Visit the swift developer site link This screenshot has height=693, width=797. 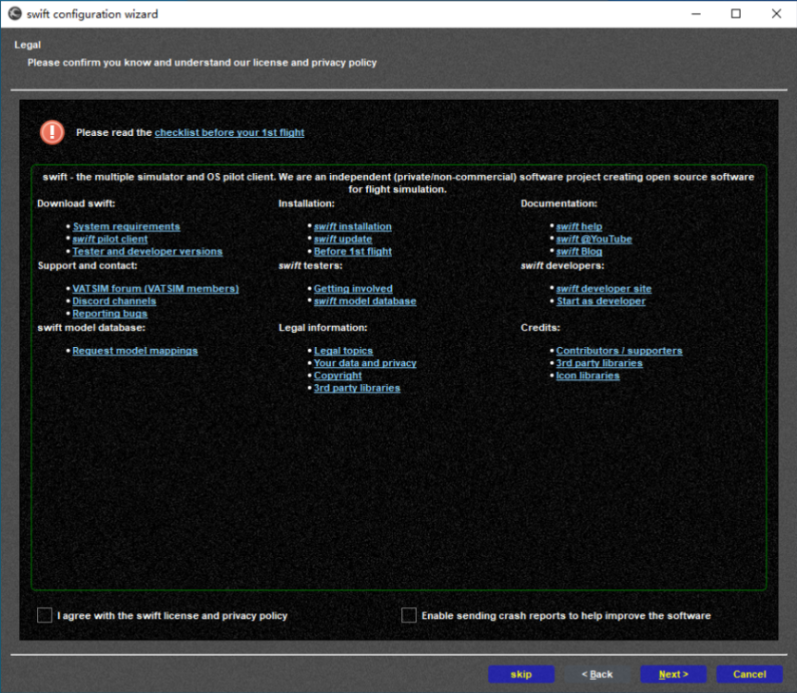coord(603,289)
